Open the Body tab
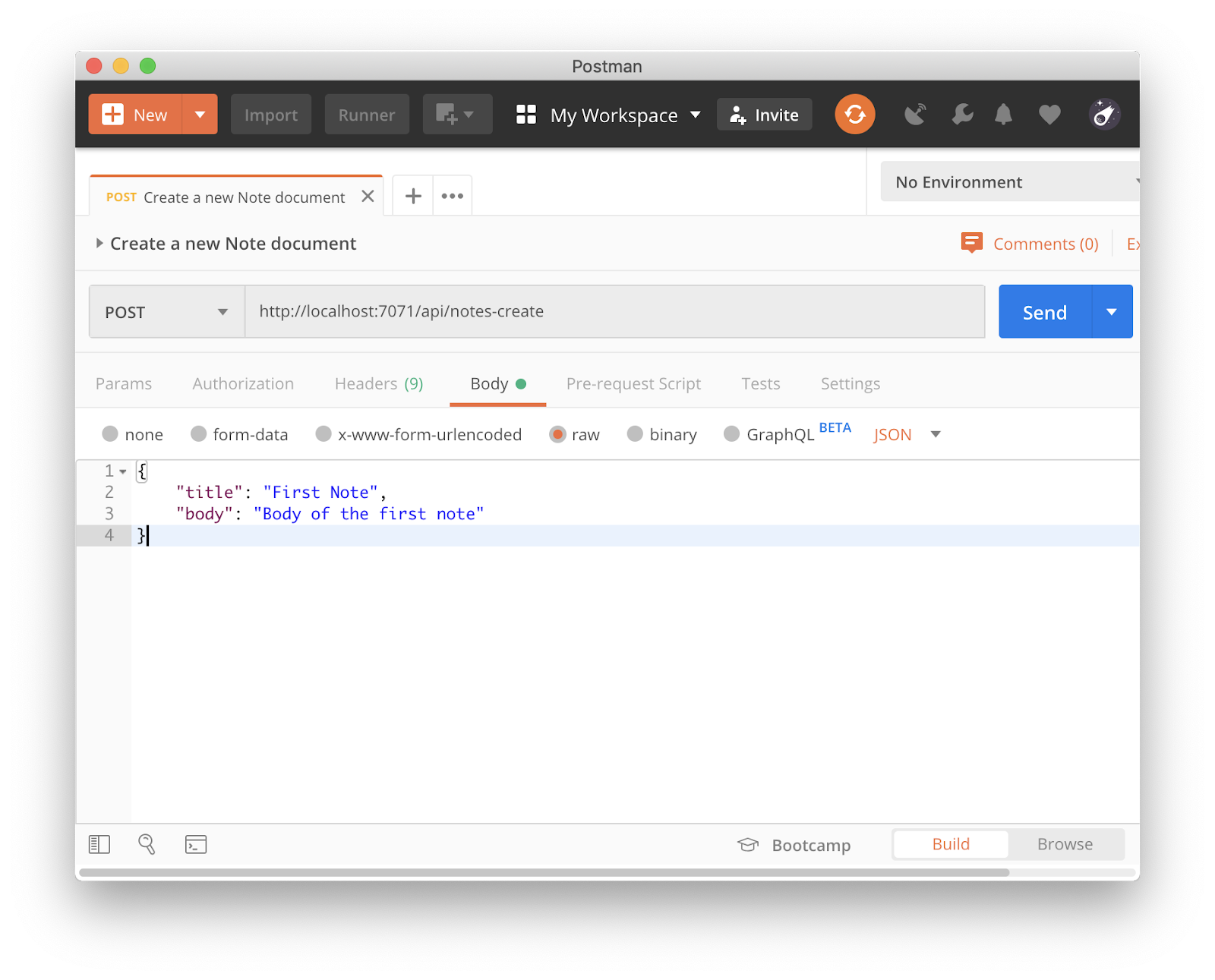This screenshot has height=980, width=1215. pyautogui.click(x=497, y=384)
